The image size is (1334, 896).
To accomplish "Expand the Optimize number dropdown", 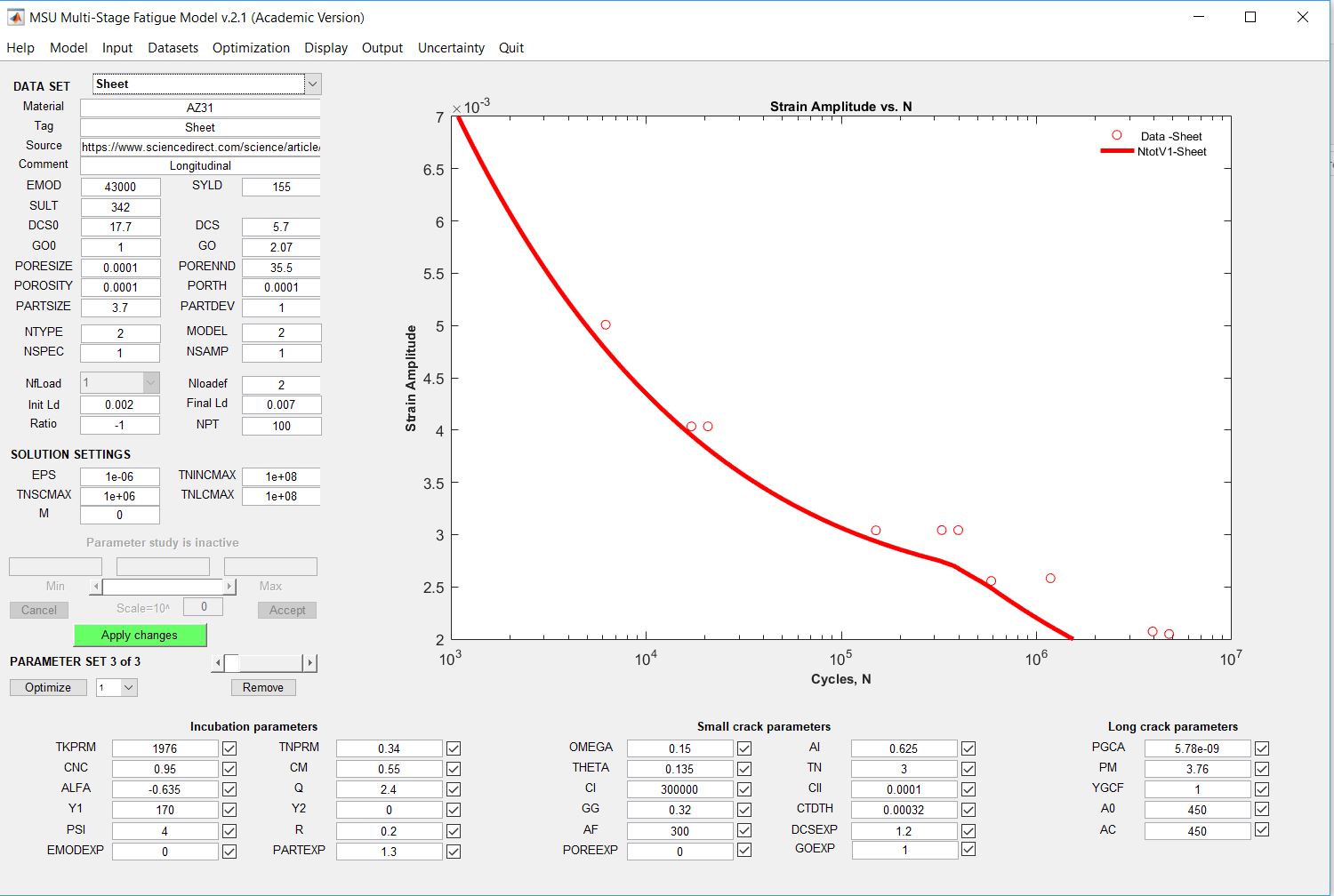I will [129, 687].
